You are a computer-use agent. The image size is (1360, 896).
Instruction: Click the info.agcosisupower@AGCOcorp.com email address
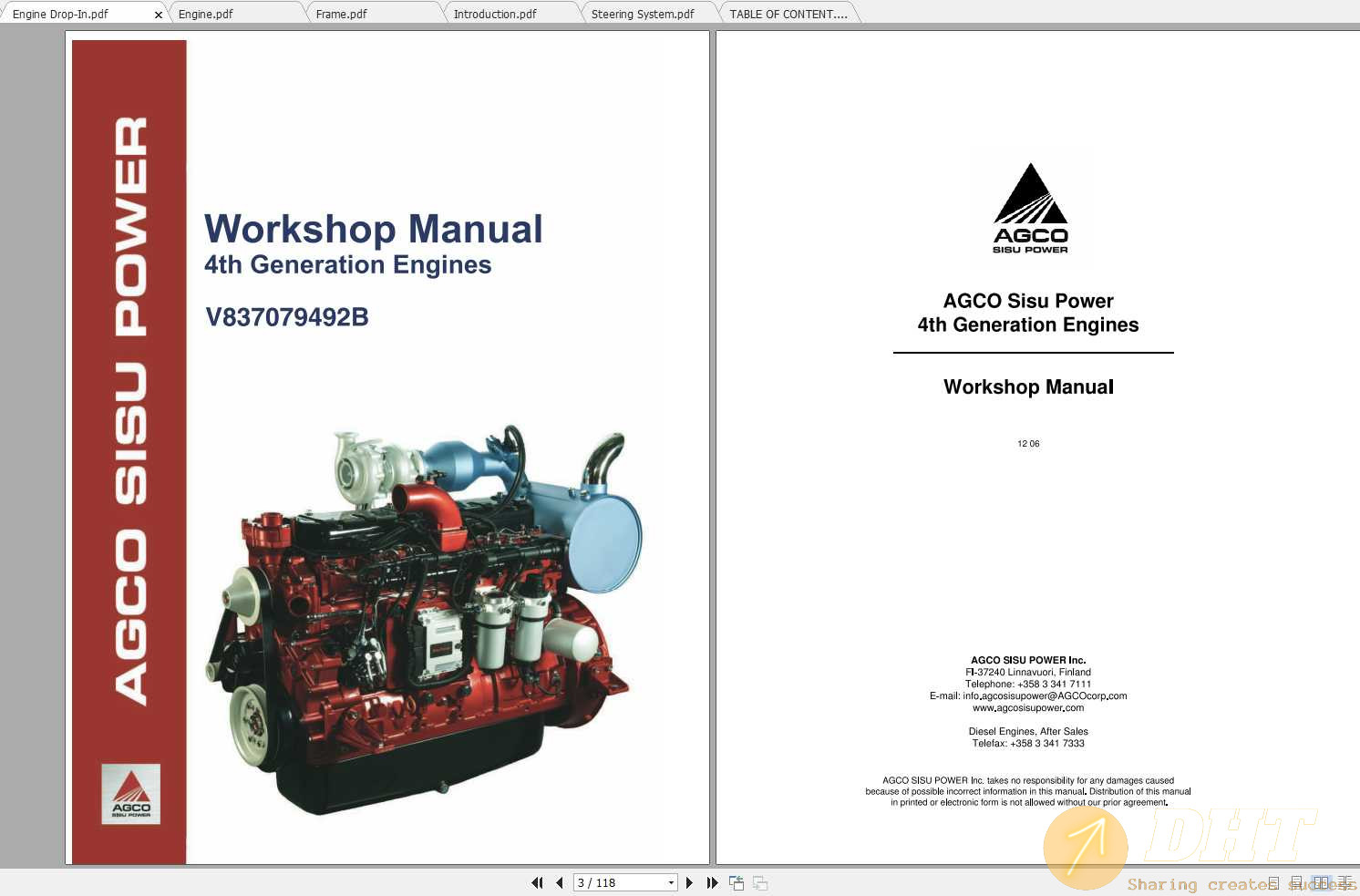pos(1045,695)
